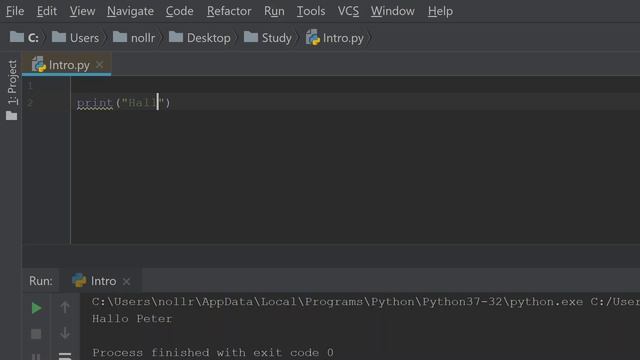The image size is (640, 360).
Task: Click the Users folder breadcrumb
Action: tap(76, 38)
